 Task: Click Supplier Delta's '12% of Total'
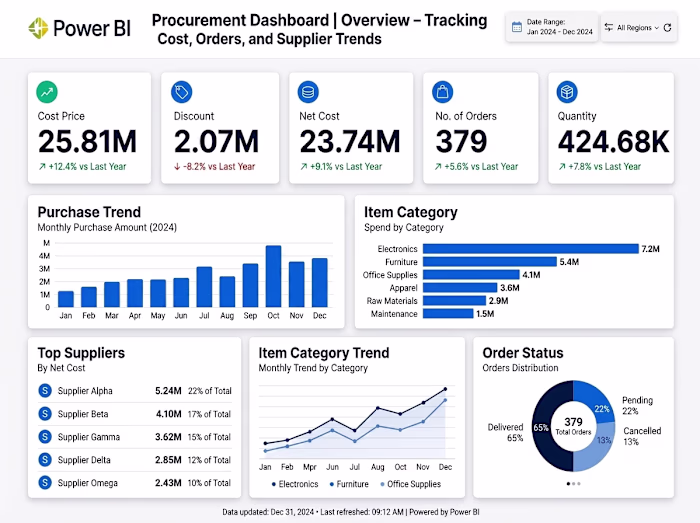(209, 460)
